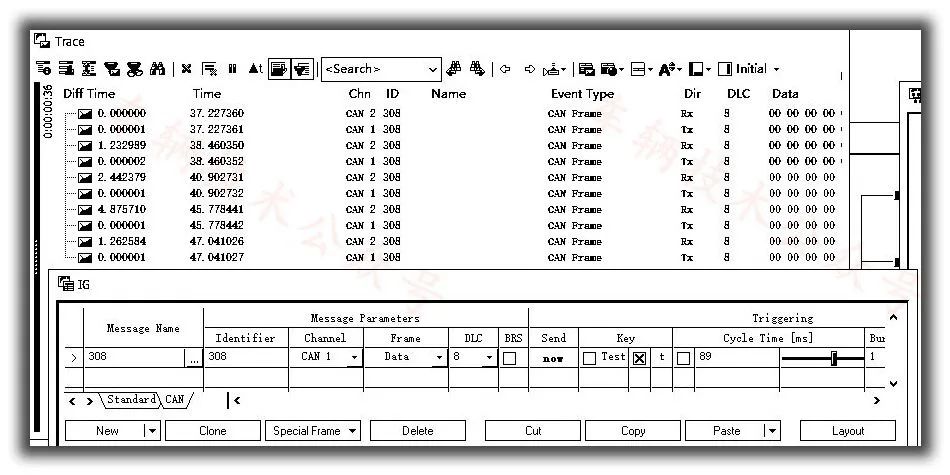Click the Cut button

(x=533, y=431)
